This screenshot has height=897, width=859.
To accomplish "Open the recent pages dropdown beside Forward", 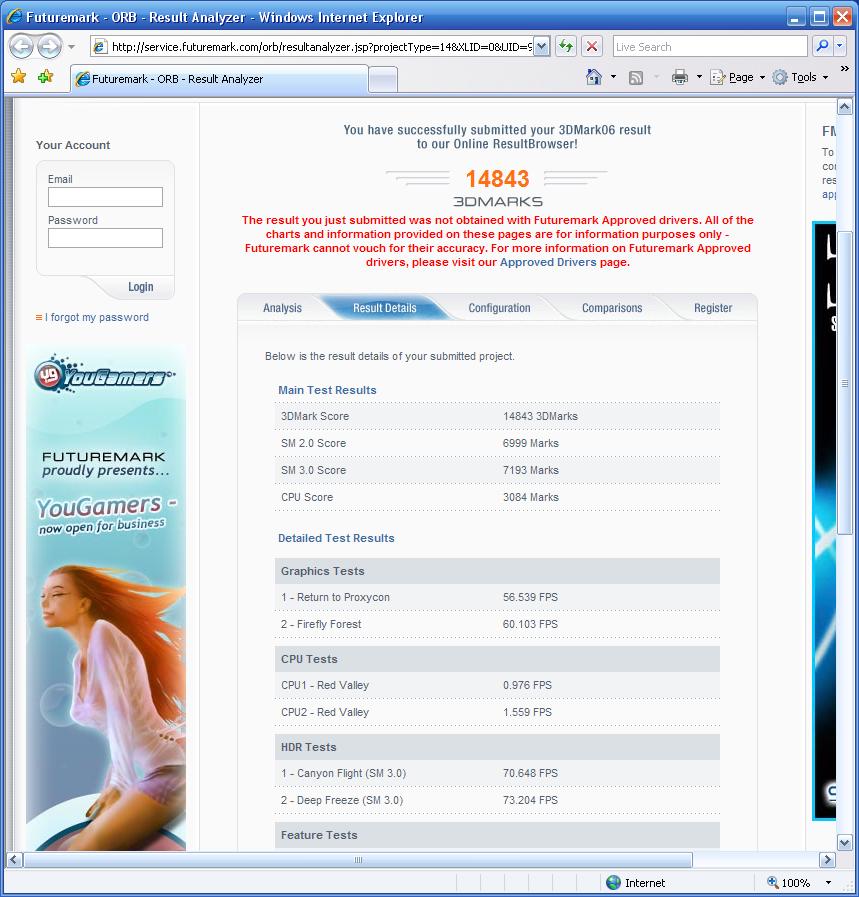I will [x=71, y=47].
